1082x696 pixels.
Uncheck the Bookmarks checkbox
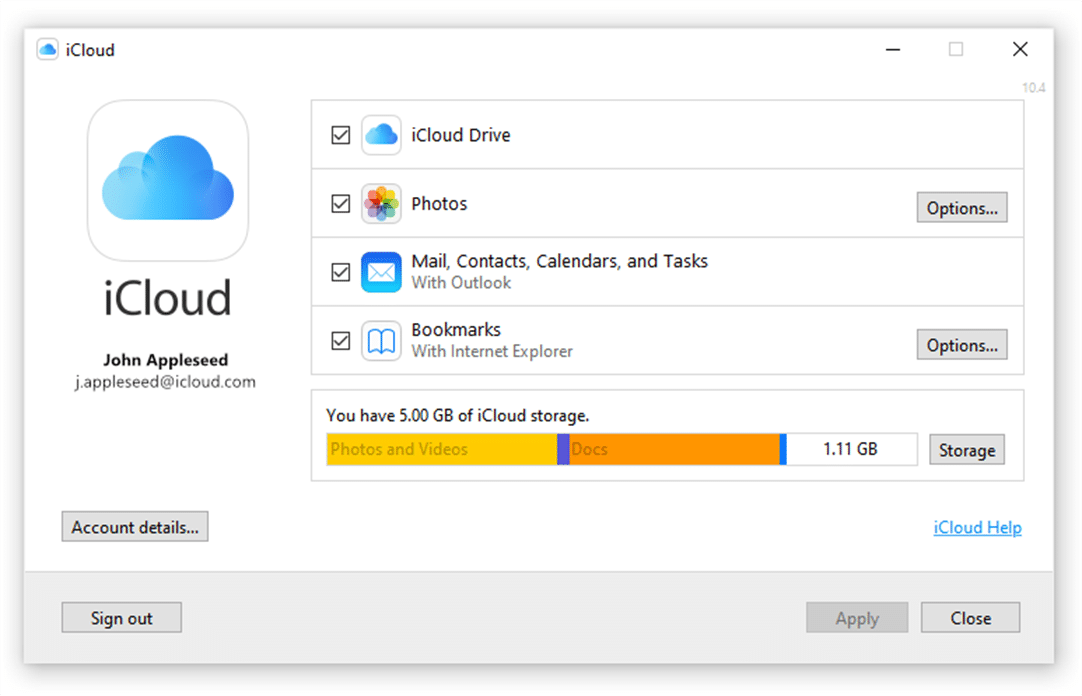coord(340,341)
